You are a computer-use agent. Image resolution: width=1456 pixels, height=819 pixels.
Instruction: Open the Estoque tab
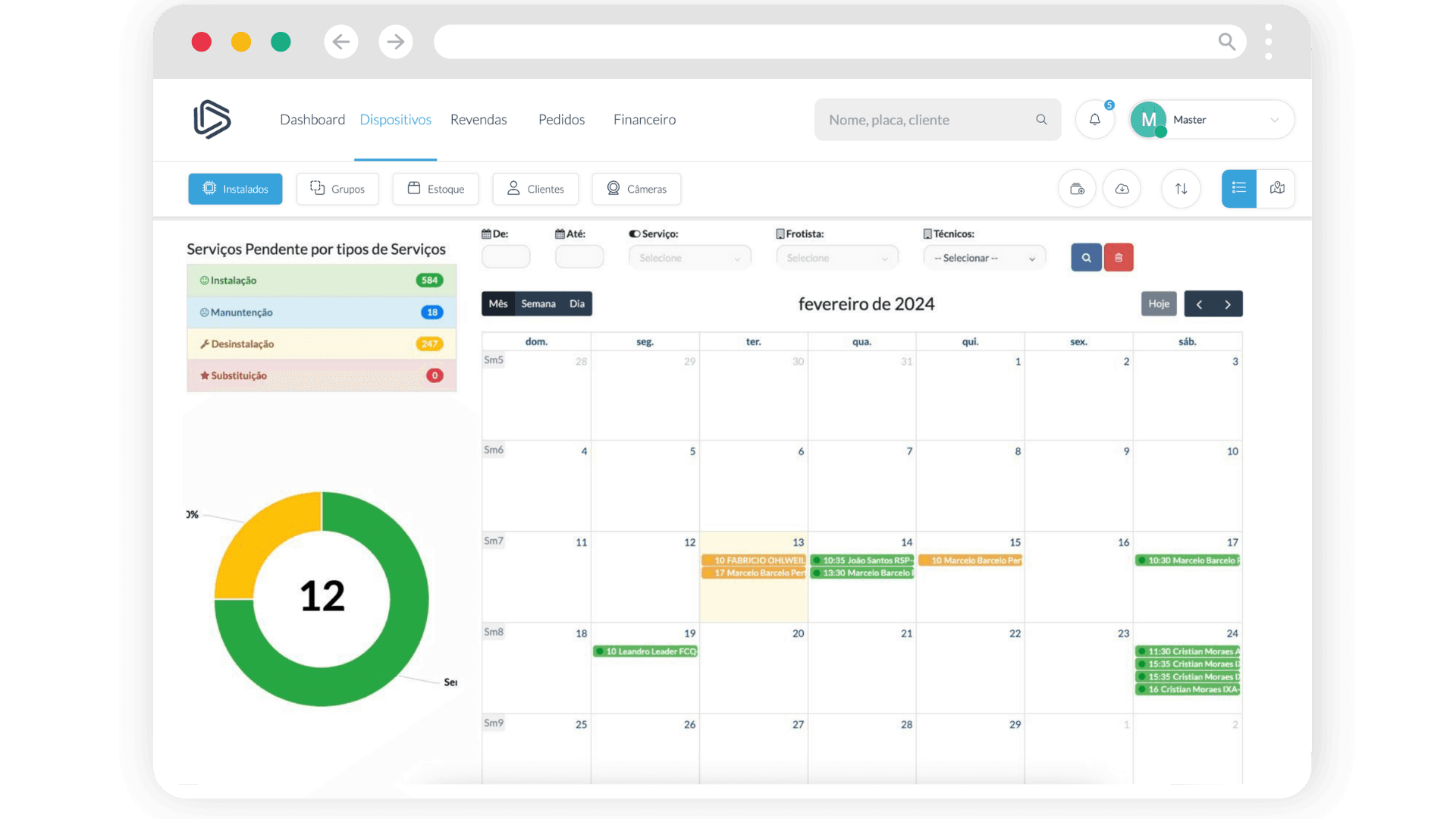[x=435, y=189]
